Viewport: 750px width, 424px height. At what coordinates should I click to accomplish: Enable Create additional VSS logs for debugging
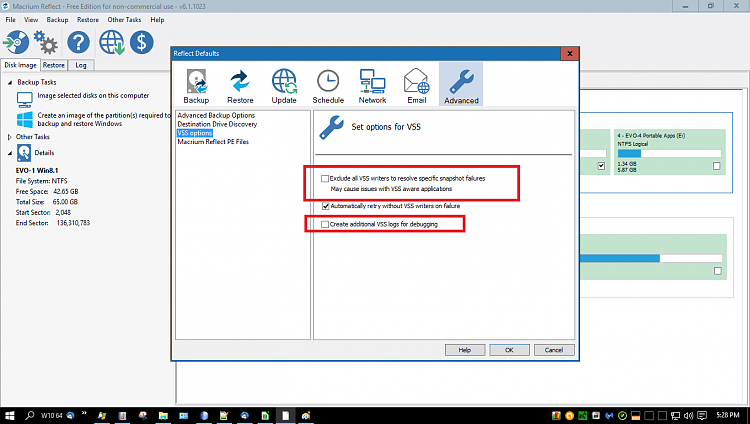point(325,224)
